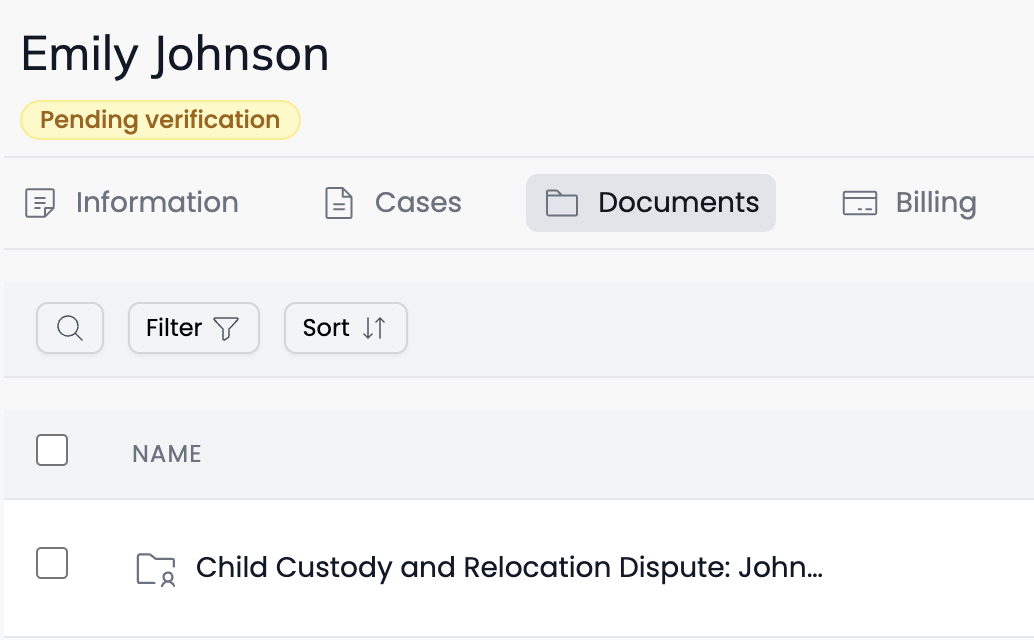Click the Billing tab's card icon
This screenshot has width=1034, height=640.
click(x=859, y=203)
